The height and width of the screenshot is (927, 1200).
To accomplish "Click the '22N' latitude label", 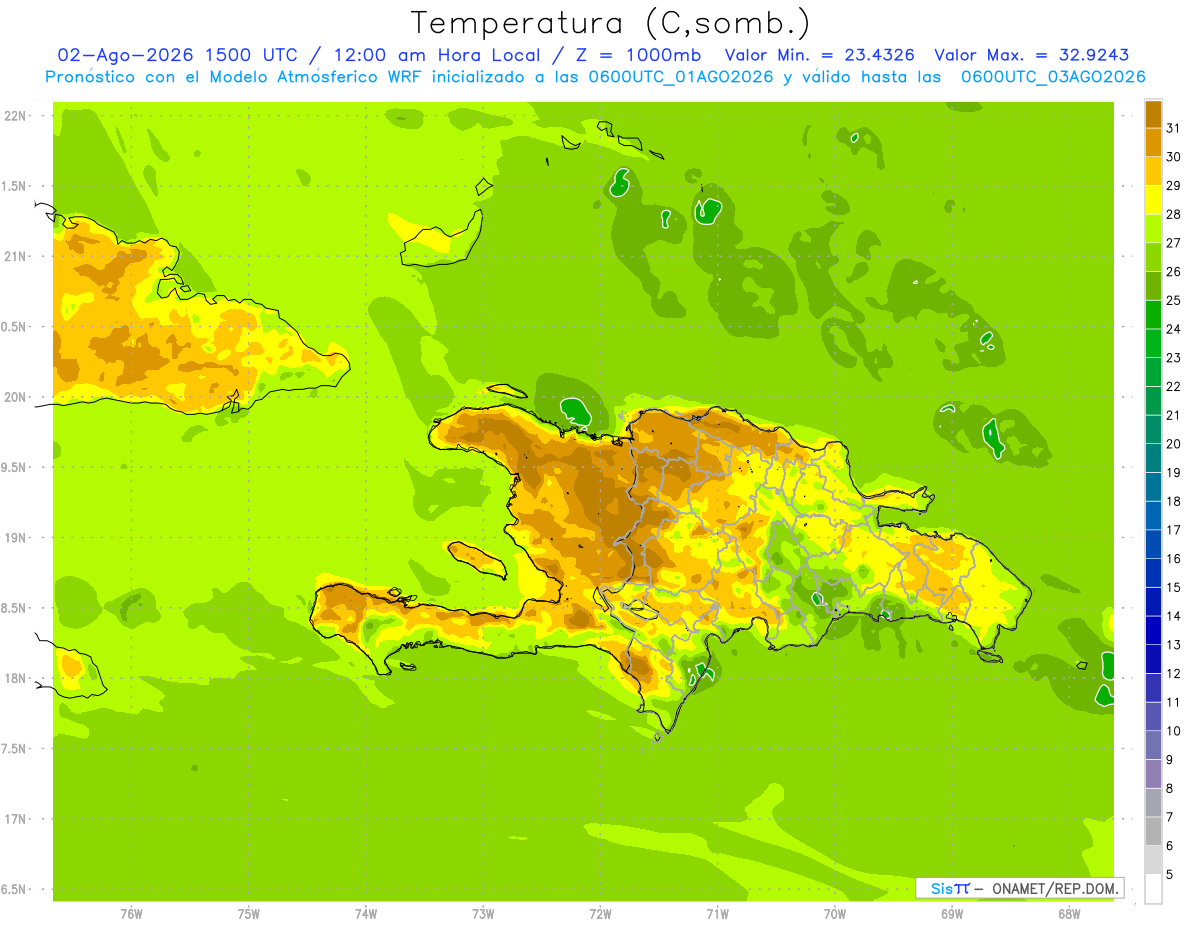I will pos(16,116).
